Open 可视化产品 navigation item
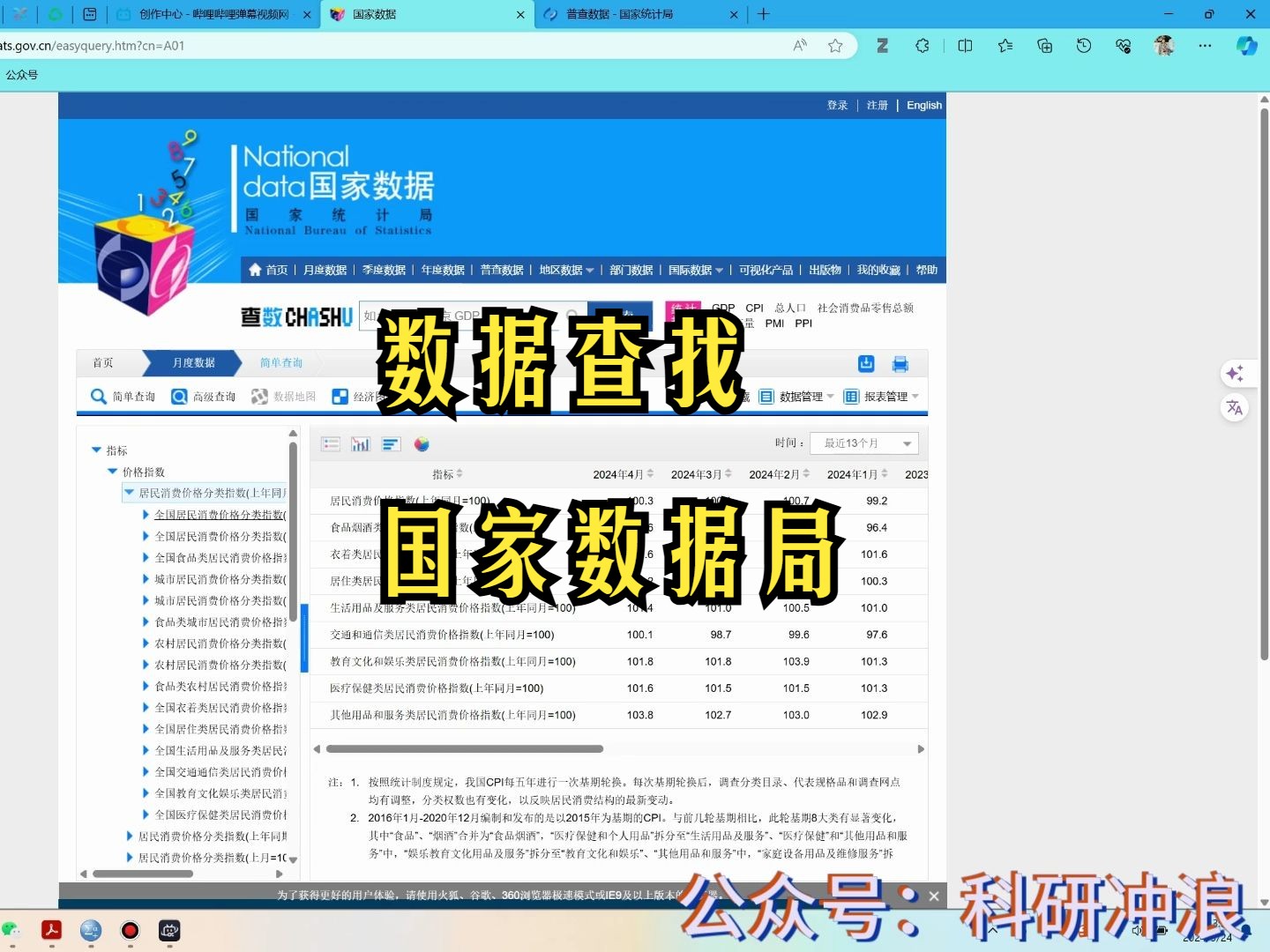The width and height of the screenshot is (1270, 952). [766, 270]
